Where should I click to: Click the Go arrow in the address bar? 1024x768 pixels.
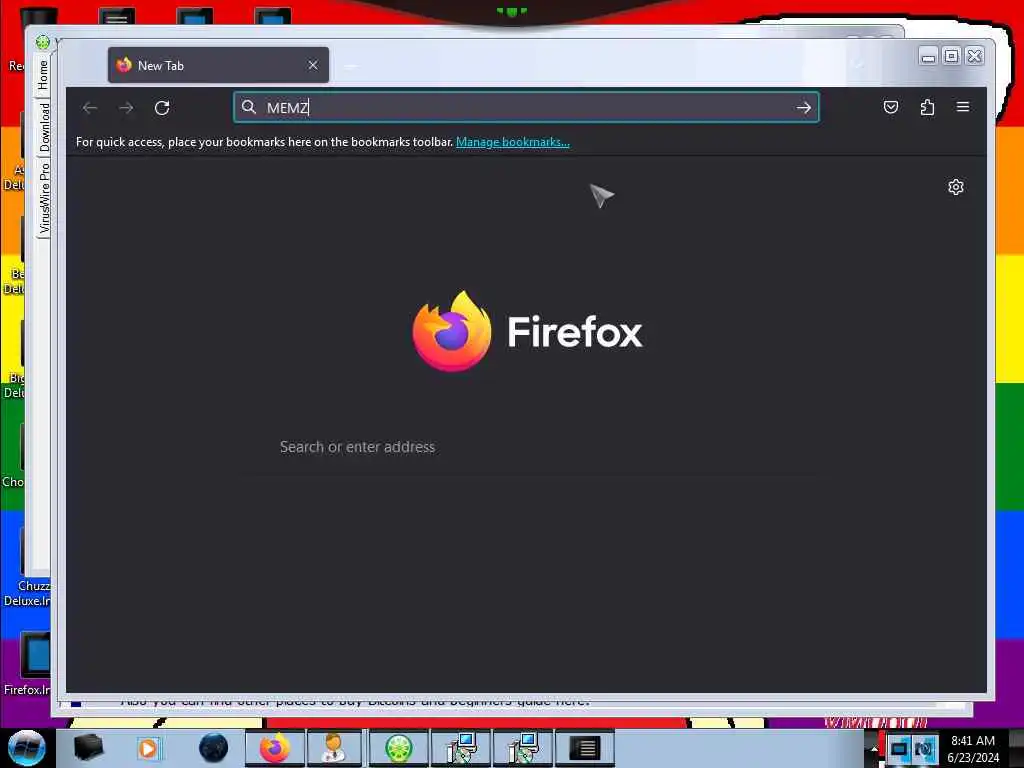804,108
